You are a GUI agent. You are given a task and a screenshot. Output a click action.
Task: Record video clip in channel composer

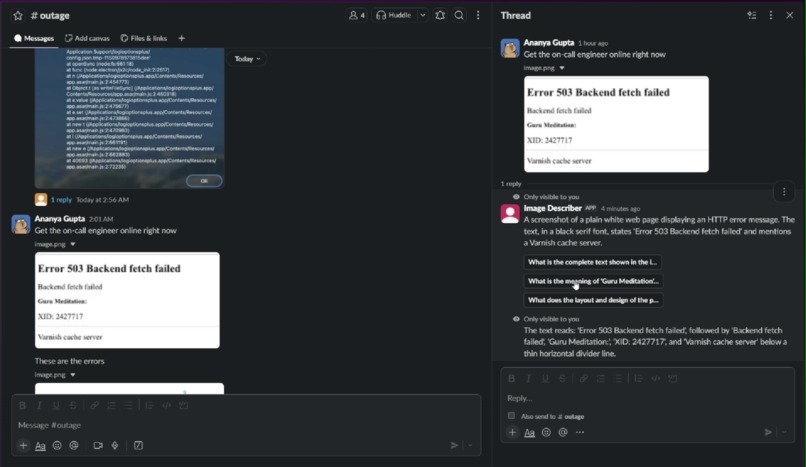pyautogui.click(x=98, y=445)
